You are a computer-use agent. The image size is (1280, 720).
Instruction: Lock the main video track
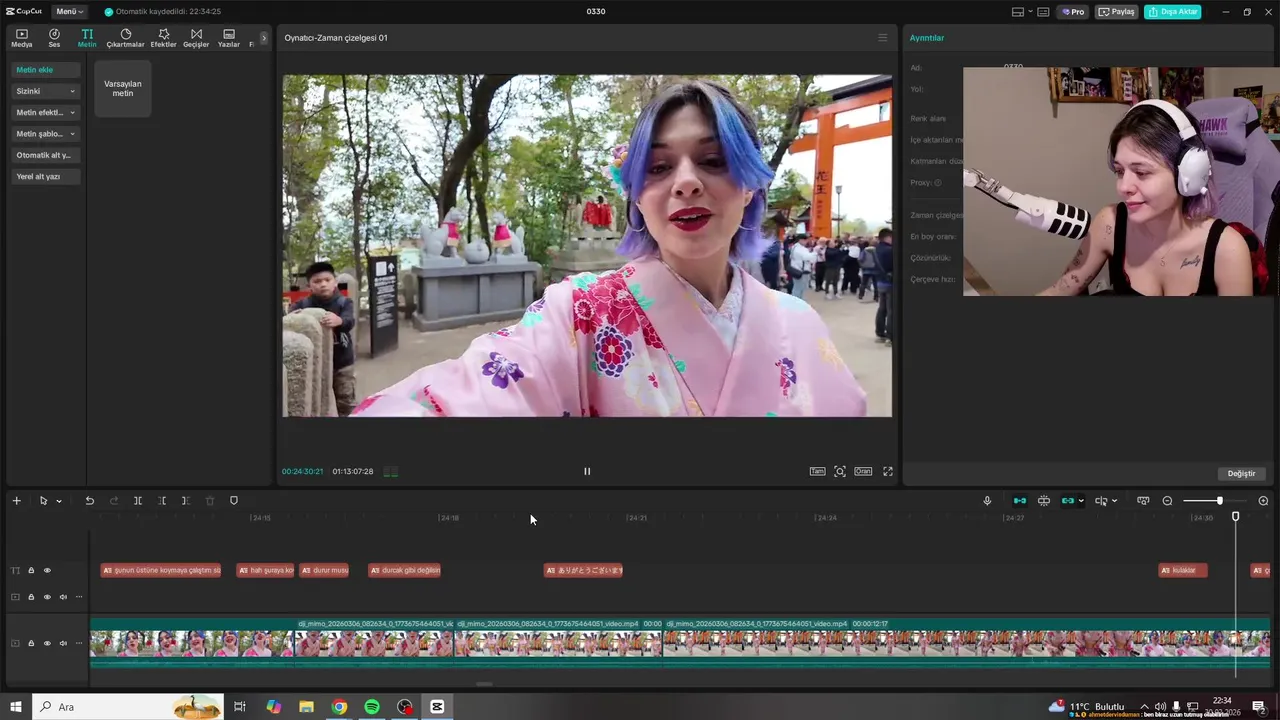point(31,643)
